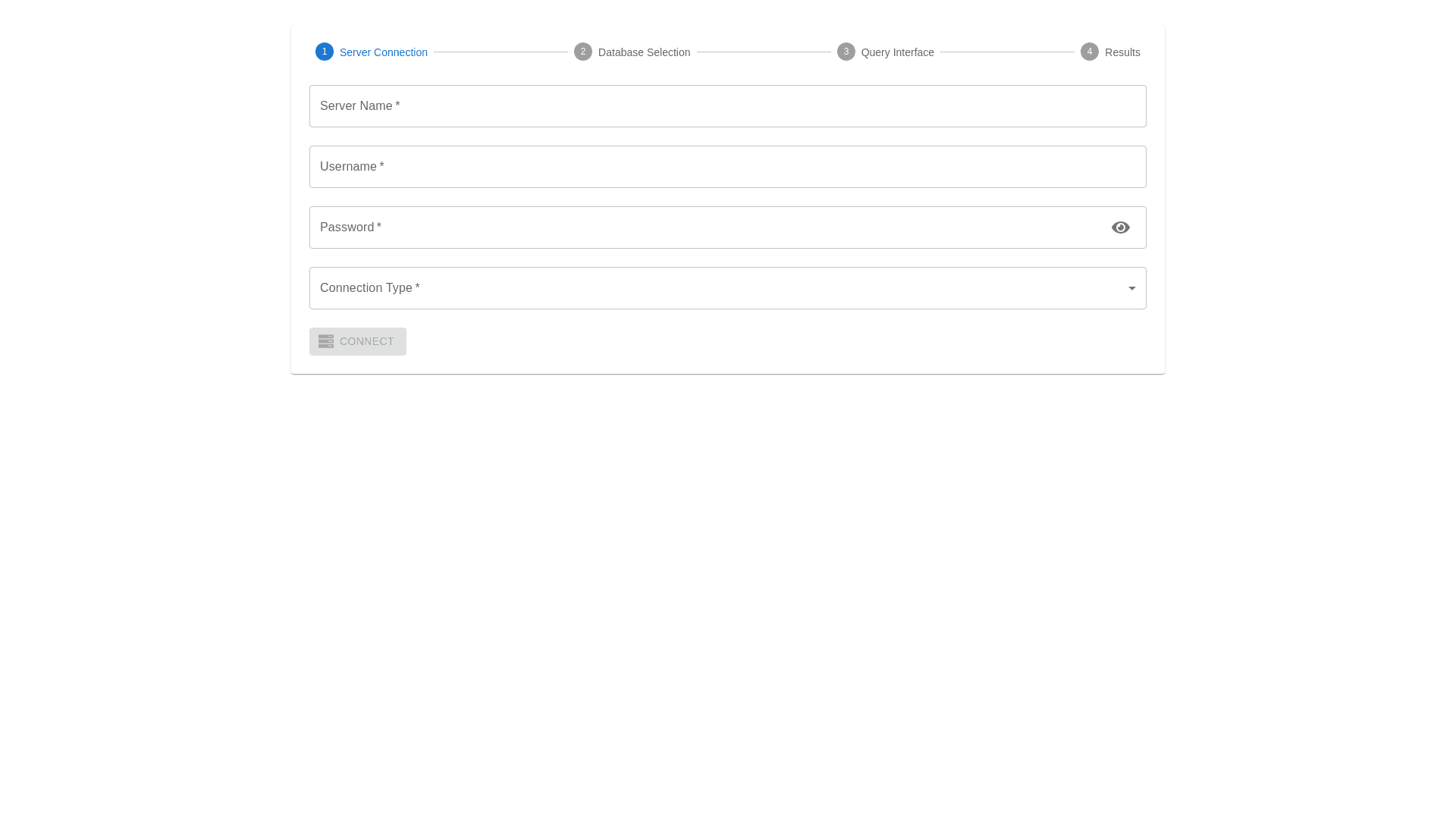Click connector line after Server Connection step

pos(500,52)
